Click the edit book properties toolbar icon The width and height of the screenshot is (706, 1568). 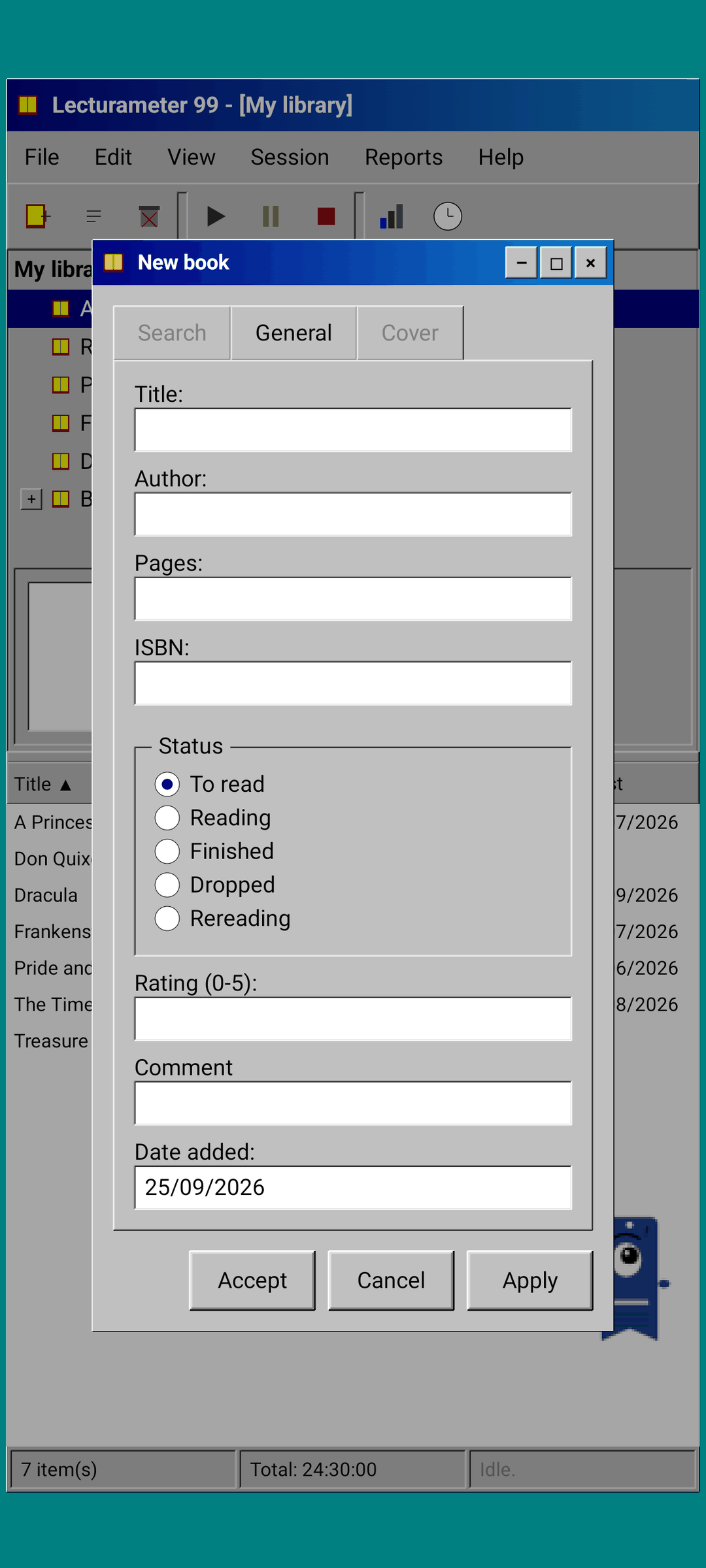tap(93, 216)
